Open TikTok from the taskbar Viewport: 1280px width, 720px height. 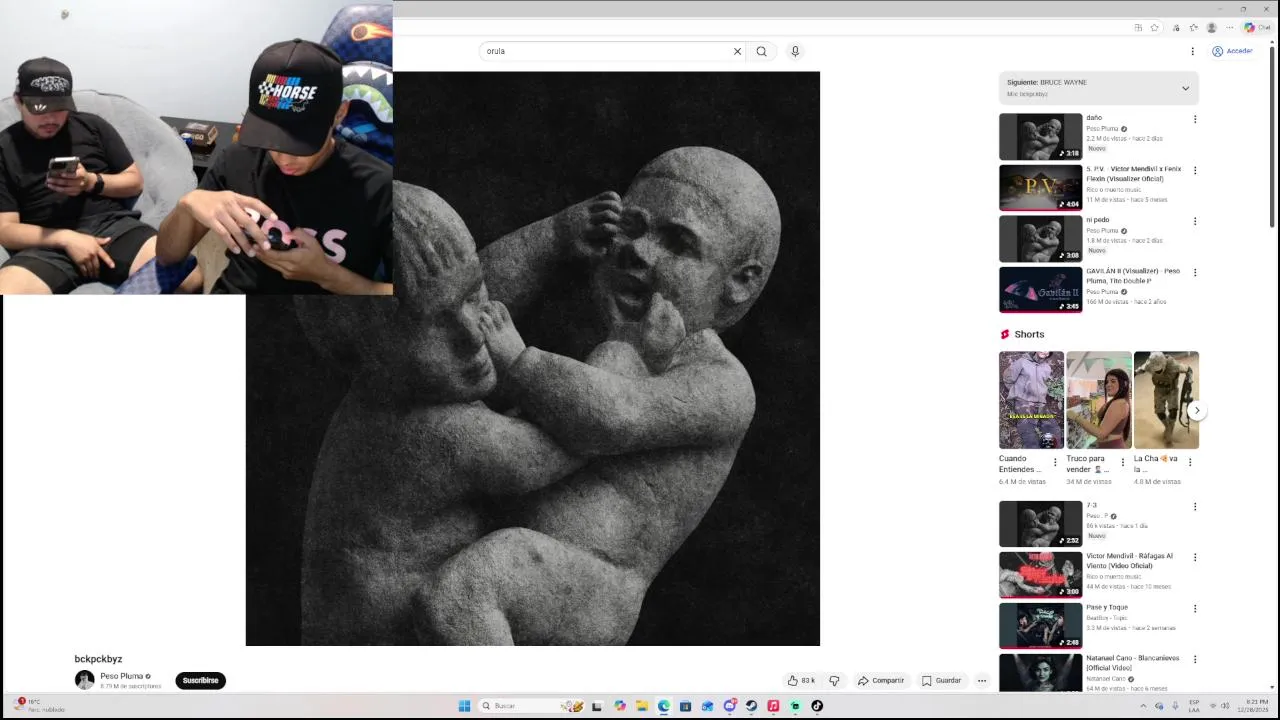(x=817, y=706)
